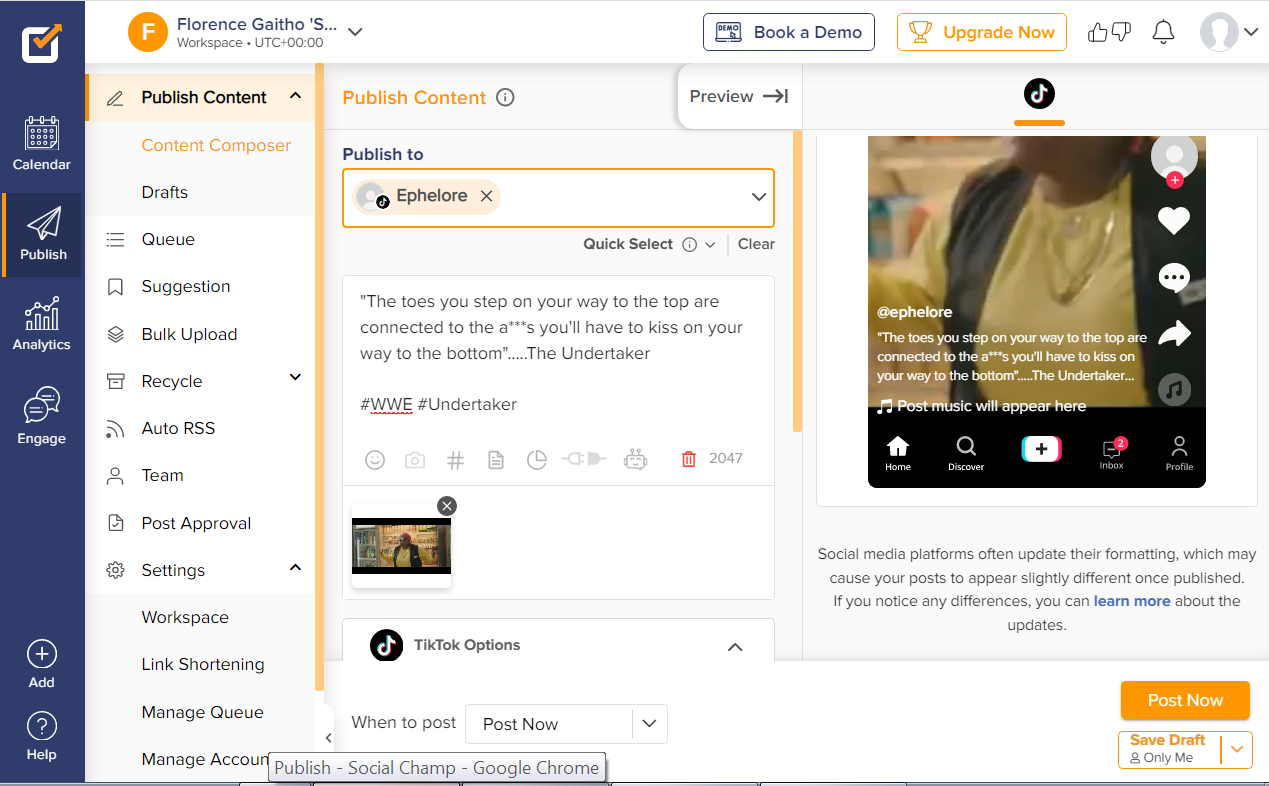Open Auto RSS menu item
Viewport: 1269px width, 786px height.
pos(178,428)
